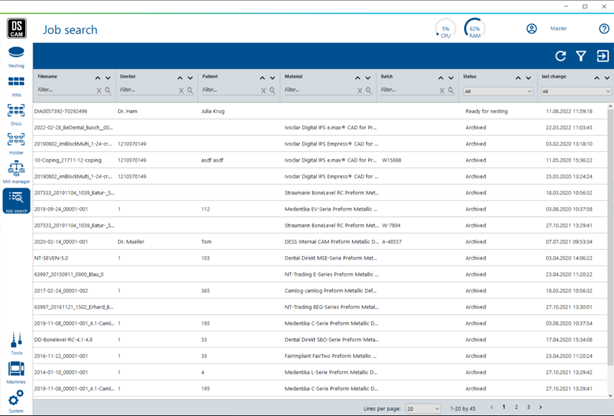Open the Nesting section in sidebar
Screen dimensions: 614x416
[x=16, y=55]
